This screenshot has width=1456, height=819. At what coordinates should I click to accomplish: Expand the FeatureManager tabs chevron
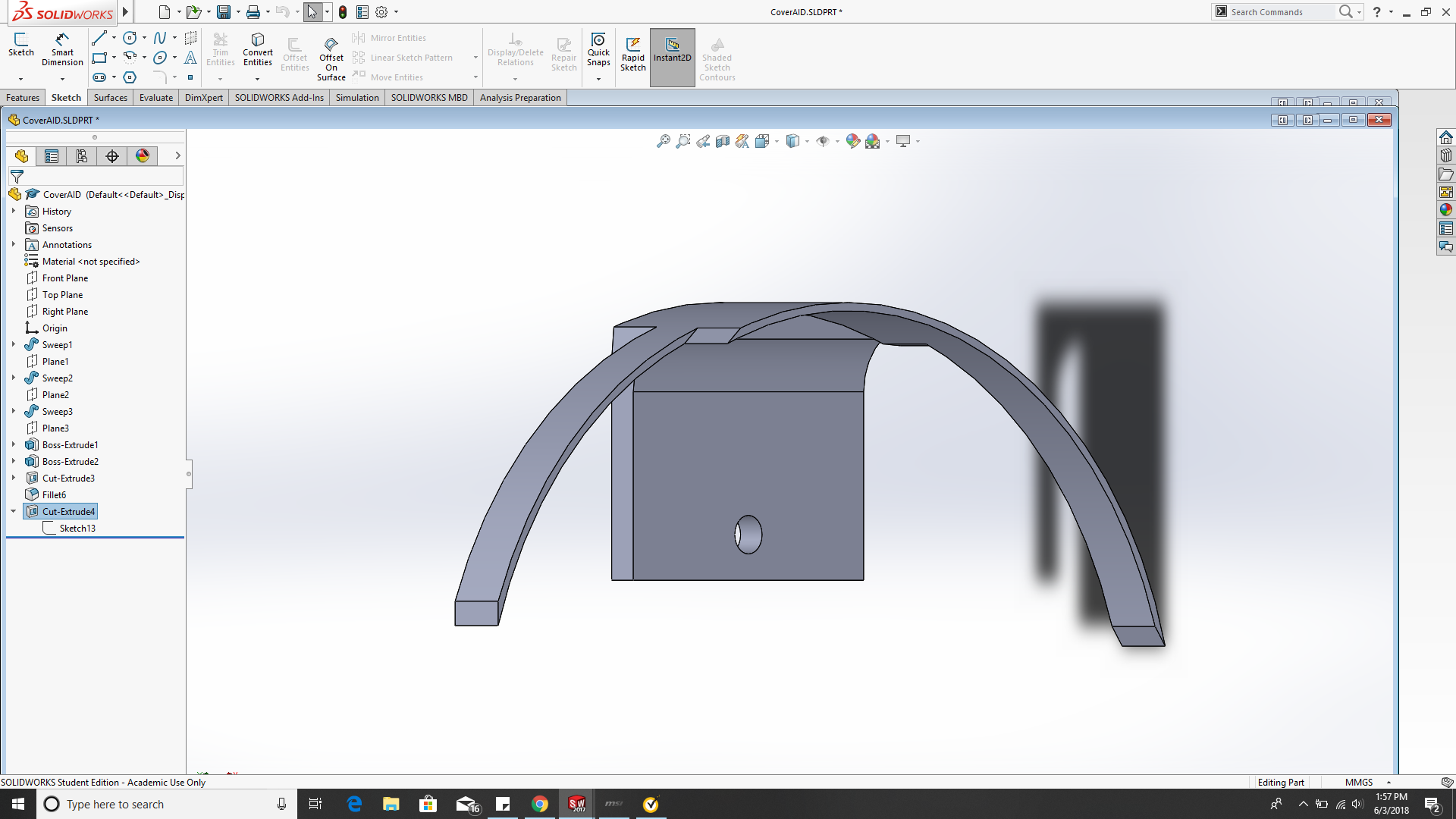click(177, 156)
